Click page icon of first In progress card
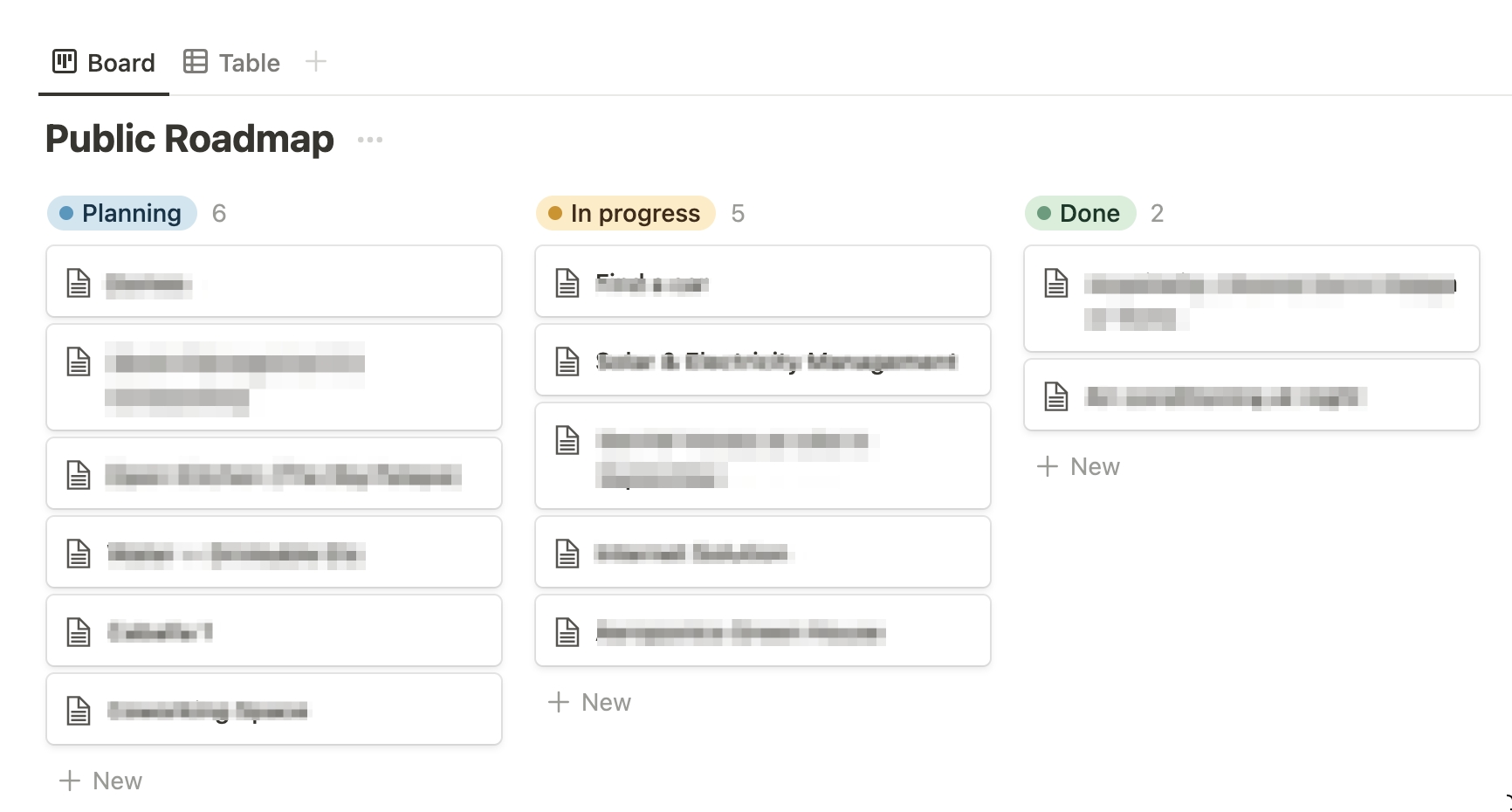 (567, 283)
